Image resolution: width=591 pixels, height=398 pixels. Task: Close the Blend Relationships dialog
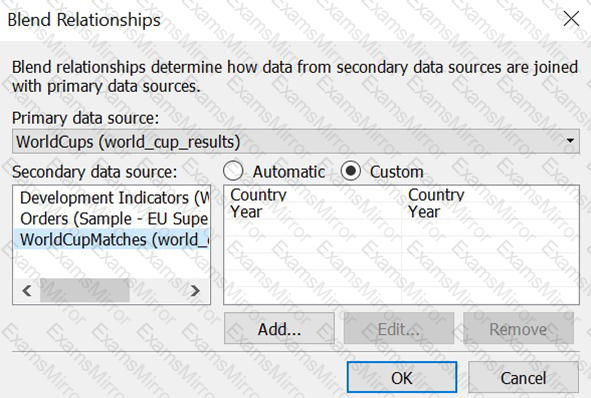(571, 19)
